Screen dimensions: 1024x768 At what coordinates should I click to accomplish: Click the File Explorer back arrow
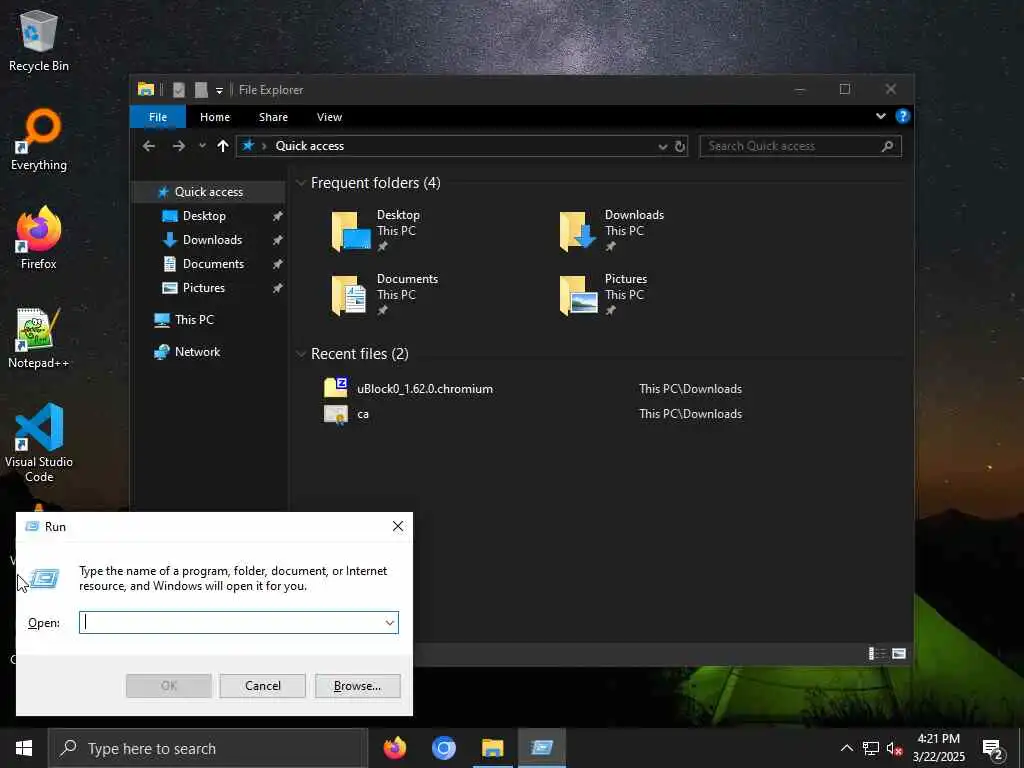[149, 146]
